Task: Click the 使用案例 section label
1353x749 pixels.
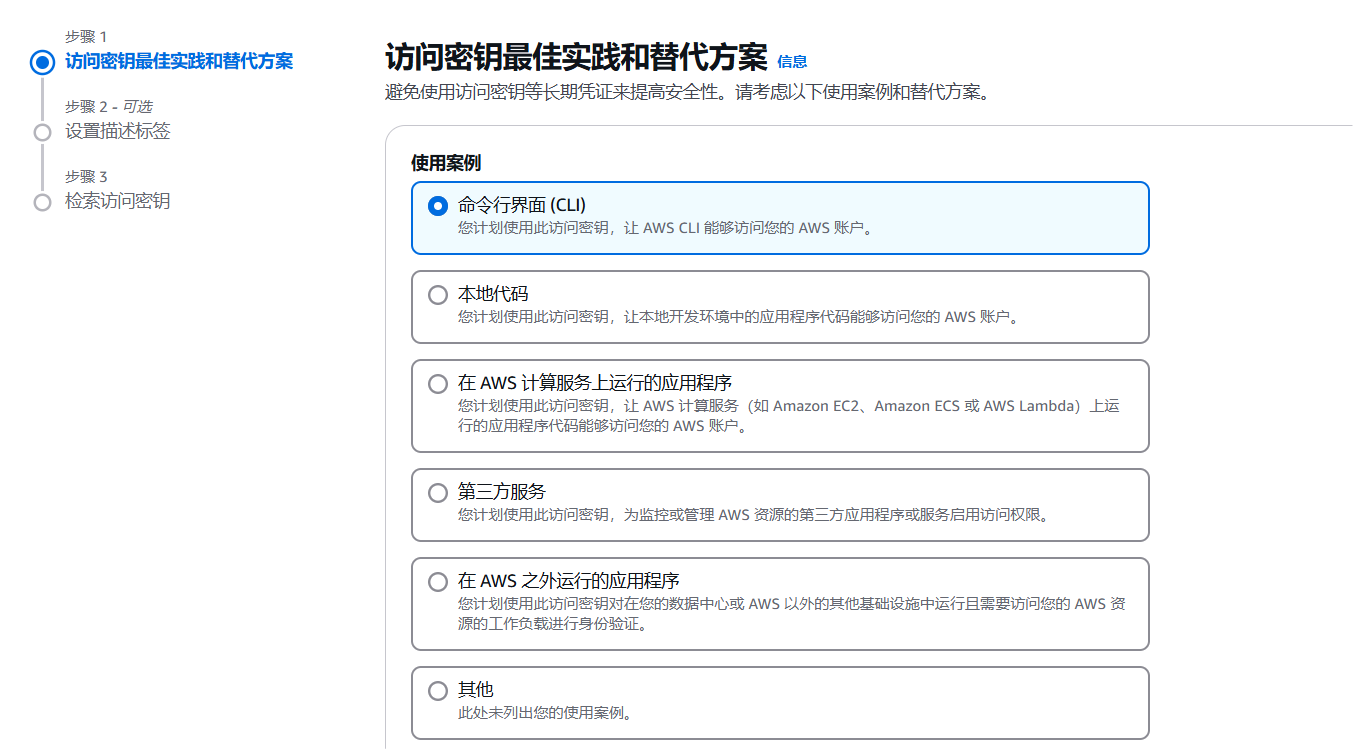Action: [x=446, y=162]
